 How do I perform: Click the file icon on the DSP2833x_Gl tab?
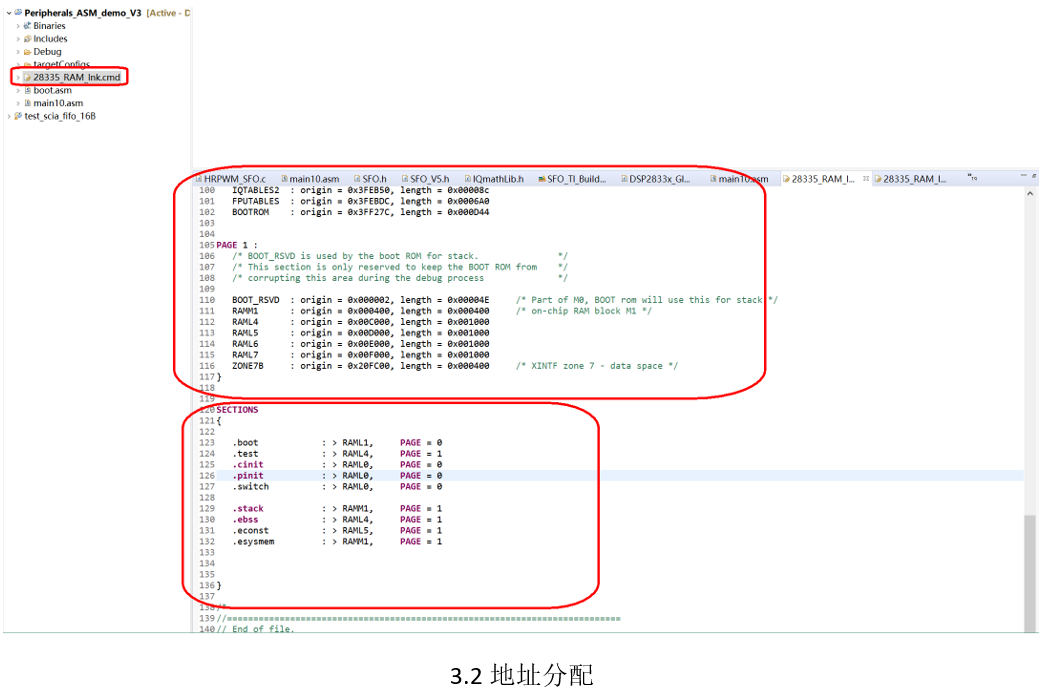624,179
